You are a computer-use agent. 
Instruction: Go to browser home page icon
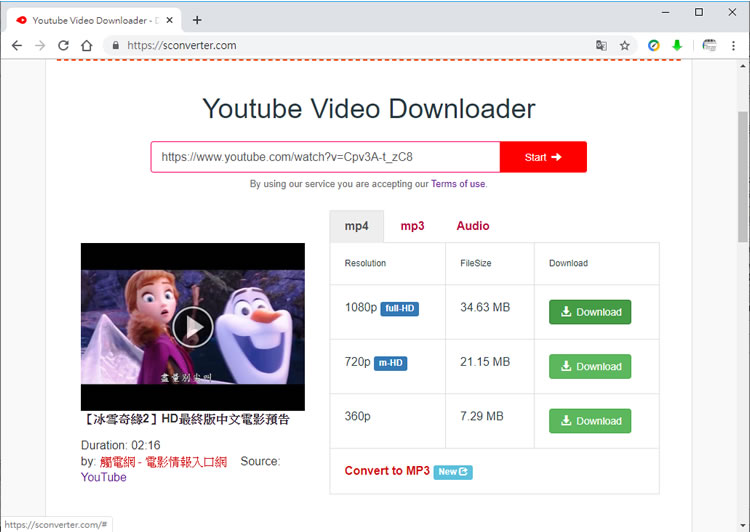click(87, 45)
